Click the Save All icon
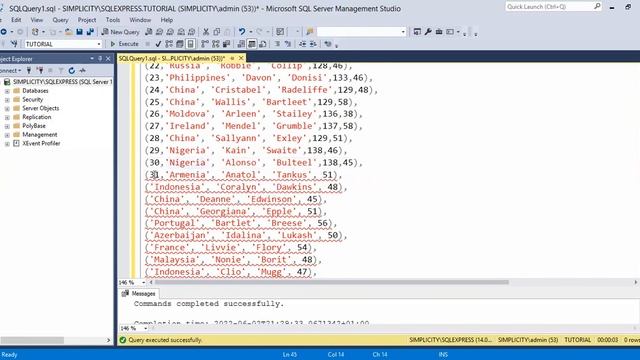This screenshot has height=360, width=640. [x=90, y=31]
